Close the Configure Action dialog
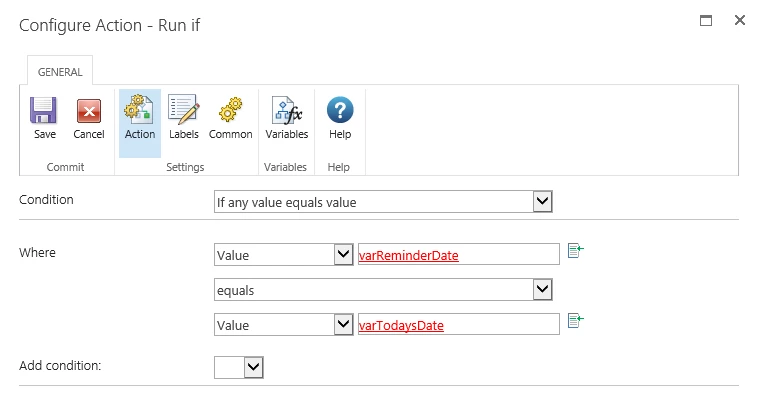The height and width of the screenshot is (395, 758). (x=740, y=20)
